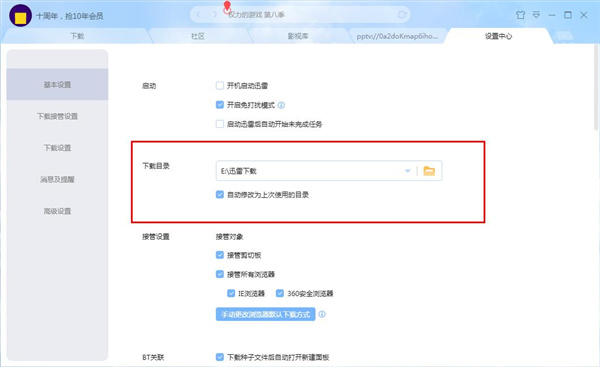Check 启动迅雷后自动开始未完成任务
The height and width of the screenshot is (367, 600).
point(220,124)
